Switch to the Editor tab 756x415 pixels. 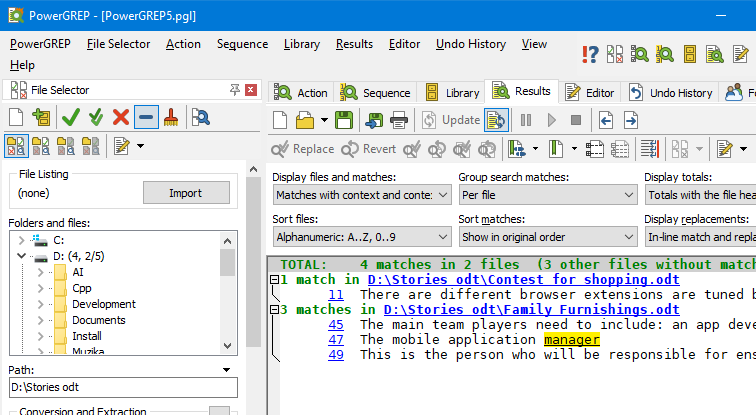[589, 92]
